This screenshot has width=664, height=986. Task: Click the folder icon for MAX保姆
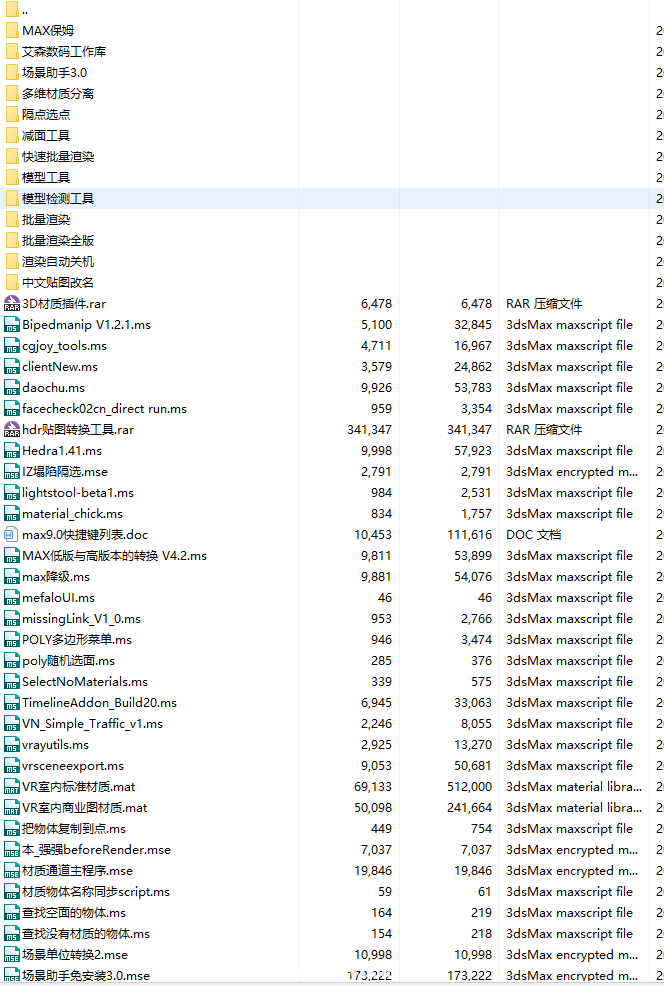click(x=12, y=31)
